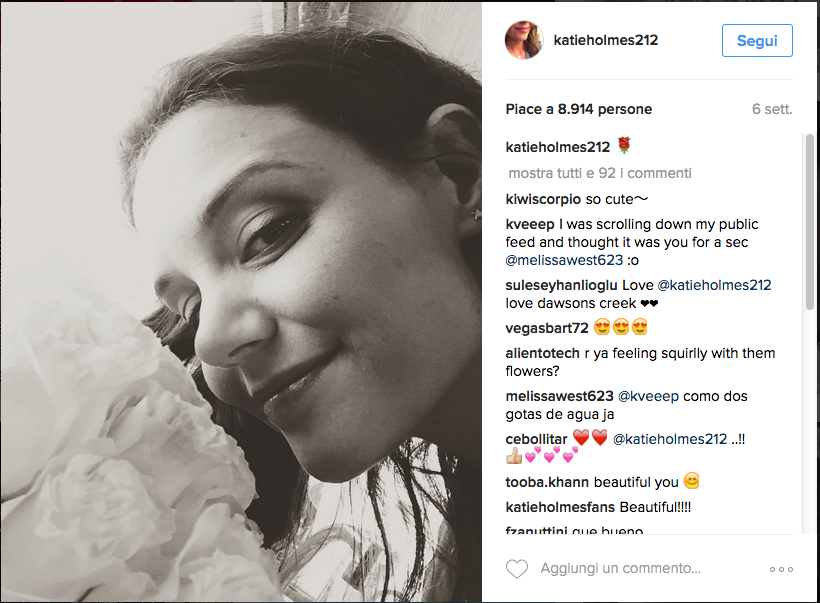Open cebollitar commenter profile
Screen dimensions: 820x603
pos(537,439)
